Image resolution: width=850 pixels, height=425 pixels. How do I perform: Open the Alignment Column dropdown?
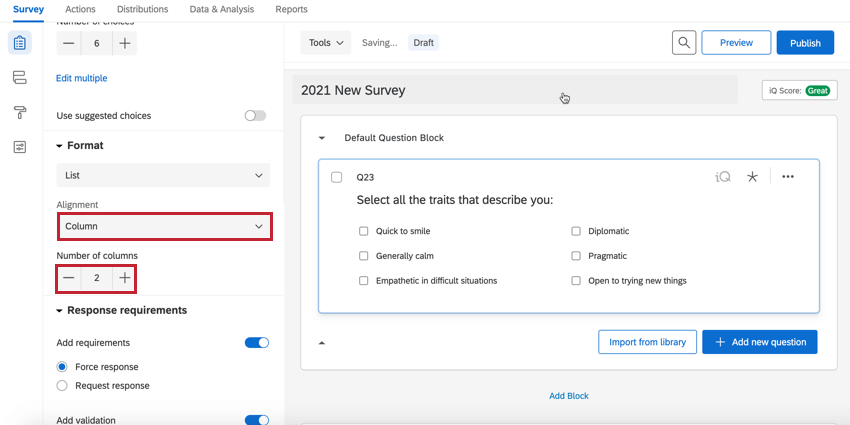(x=164, y=226)
